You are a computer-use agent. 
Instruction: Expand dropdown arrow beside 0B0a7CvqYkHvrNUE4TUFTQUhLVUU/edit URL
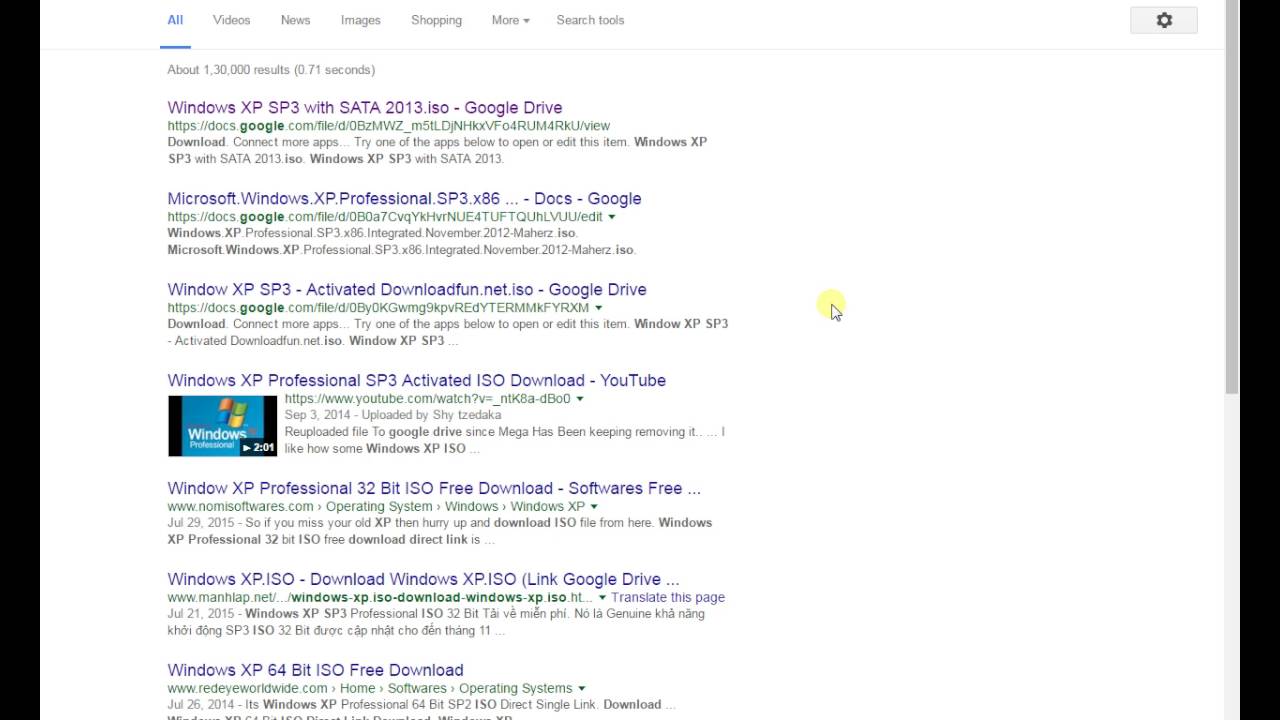pos(611,217)
